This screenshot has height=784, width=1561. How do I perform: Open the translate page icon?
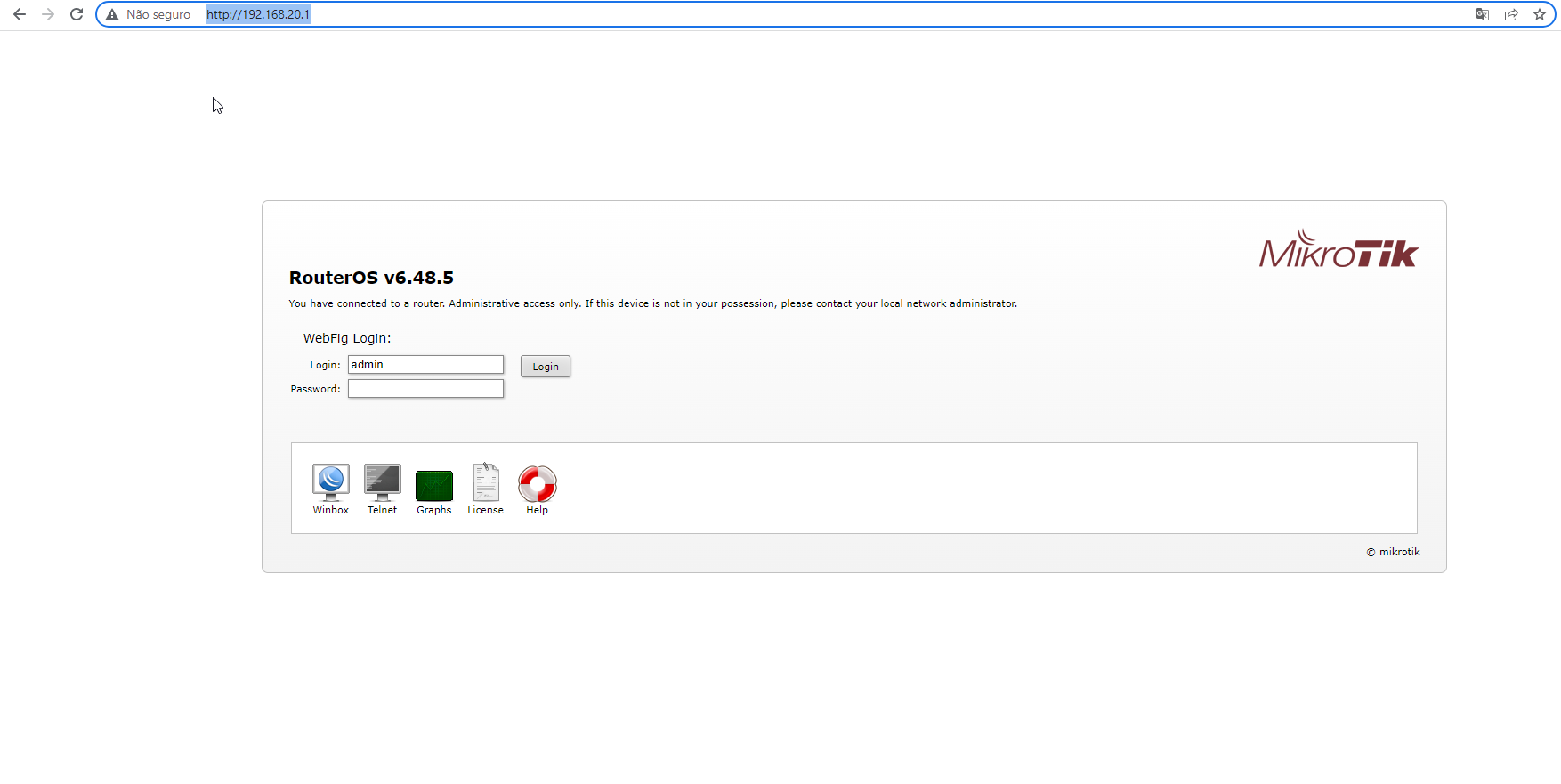[x=1483, y=14]
